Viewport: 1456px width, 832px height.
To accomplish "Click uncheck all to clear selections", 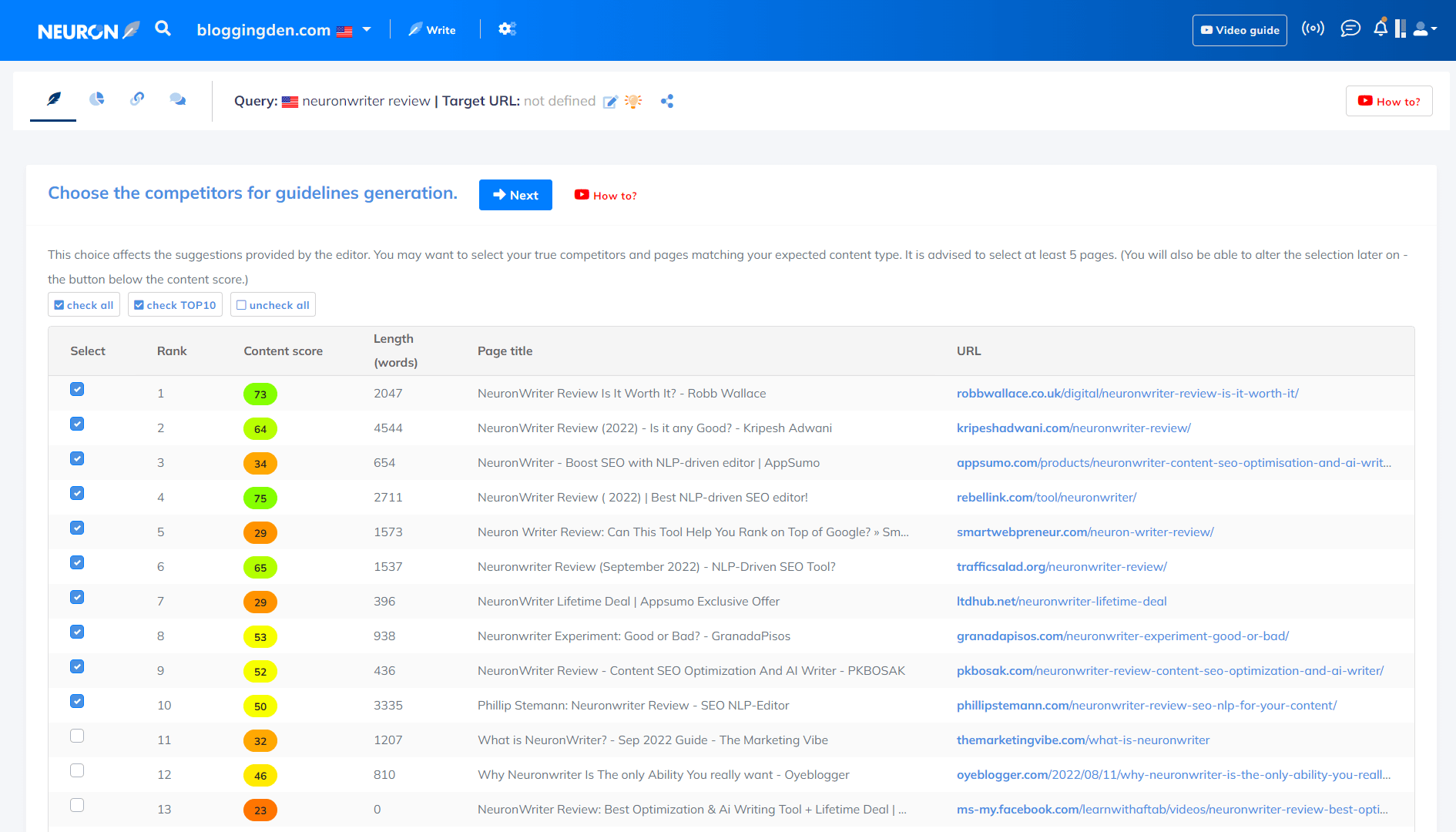I will click(273, 304).
